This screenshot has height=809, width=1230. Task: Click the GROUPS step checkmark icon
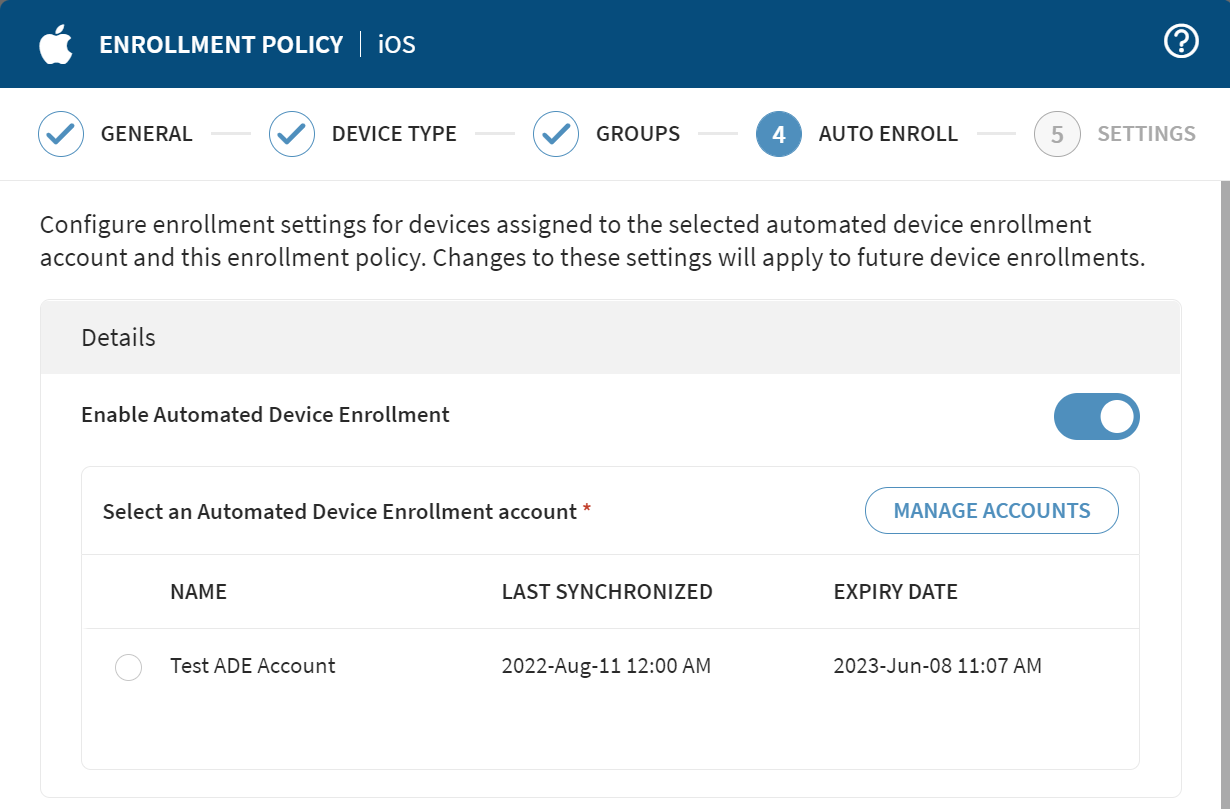tap(556, 134)
